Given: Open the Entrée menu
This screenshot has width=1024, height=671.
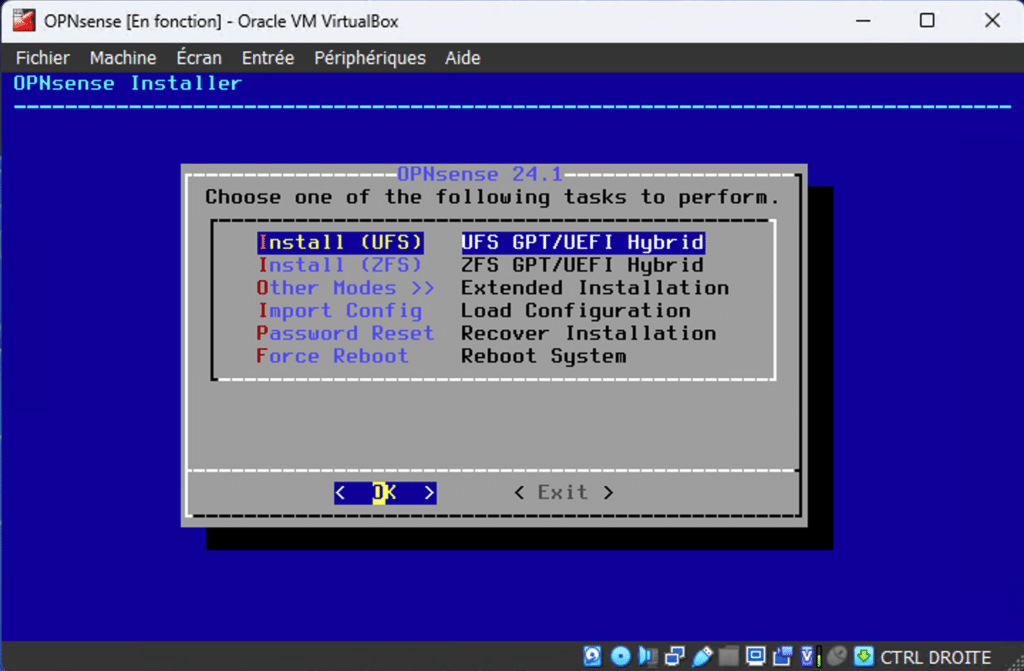Looking at the screenshot, I should (268, 57).
